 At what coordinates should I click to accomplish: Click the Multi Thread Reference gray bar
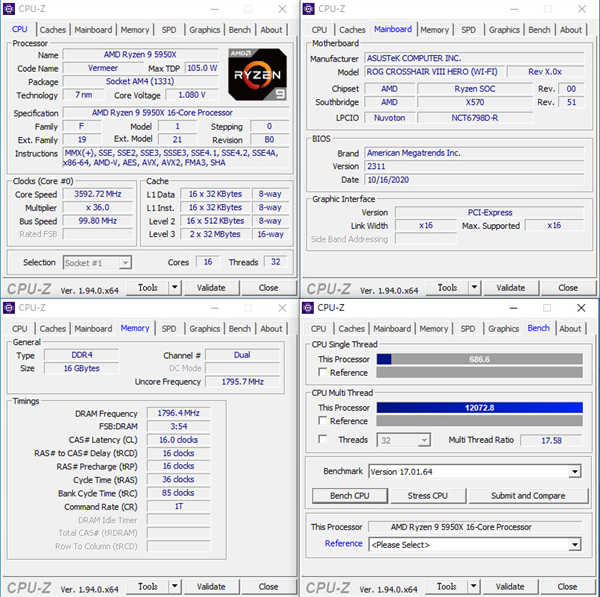479,421
